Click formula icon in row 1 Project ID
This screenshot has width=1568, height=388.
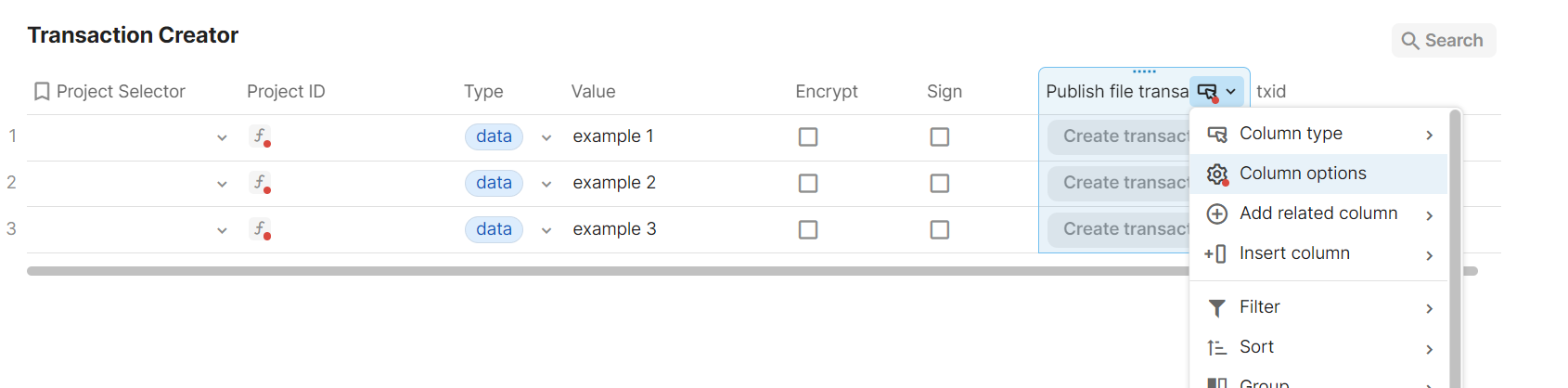tap(260, 136)
